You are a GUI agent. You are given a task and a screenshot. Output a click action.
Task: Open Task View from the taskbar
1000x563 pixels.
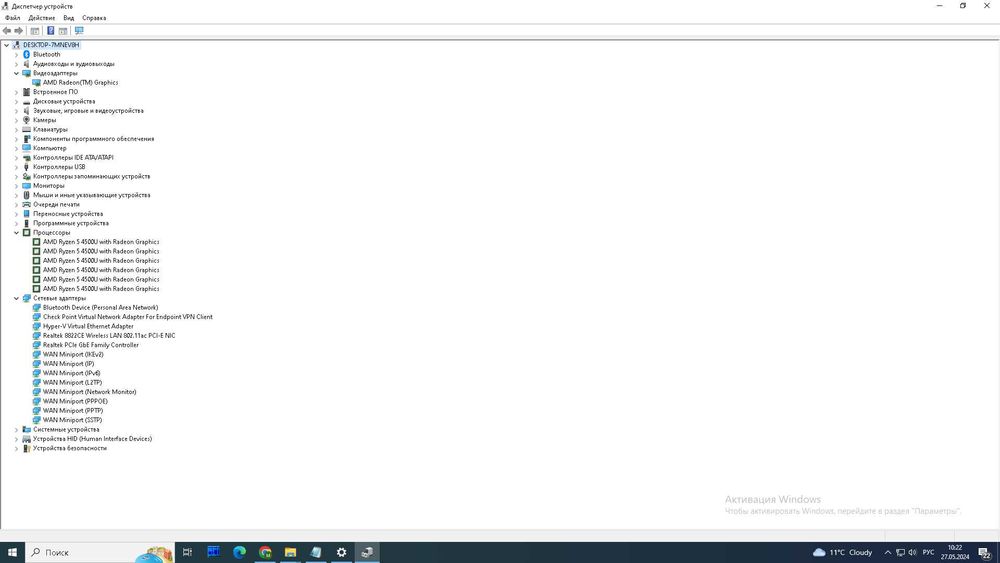coord(188,552)
